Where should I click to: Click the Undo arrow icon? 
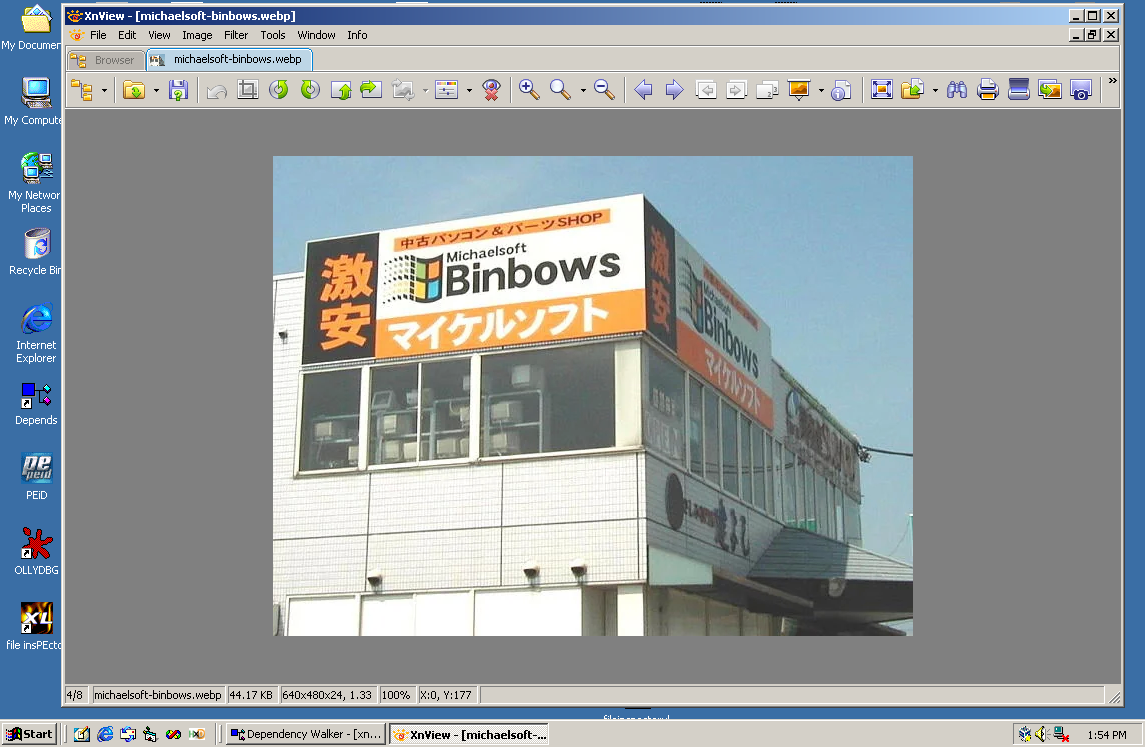point(217,90)
